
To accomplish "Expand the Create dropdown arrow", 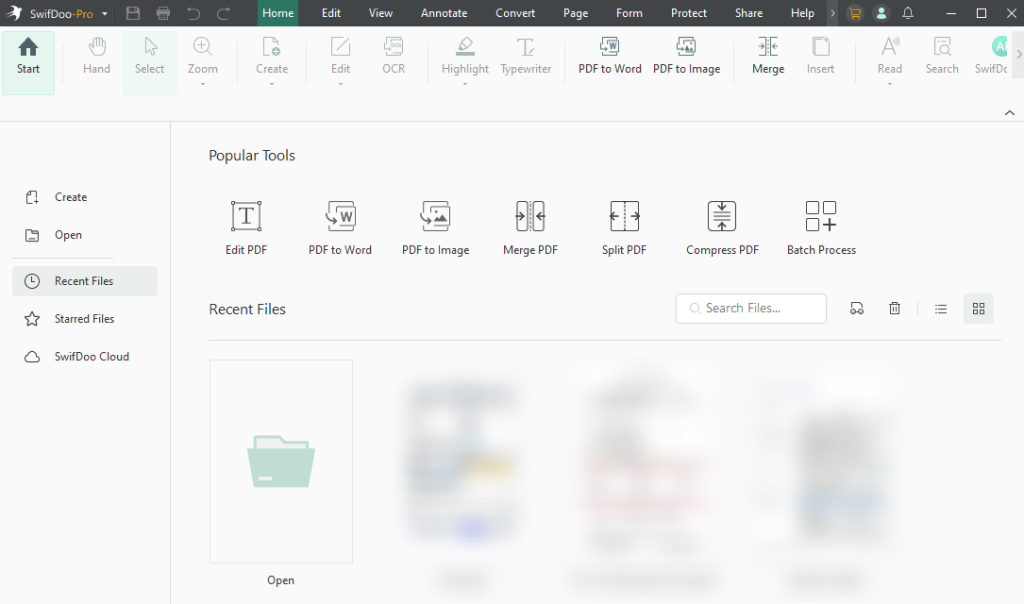I will [x=272, y=84].
